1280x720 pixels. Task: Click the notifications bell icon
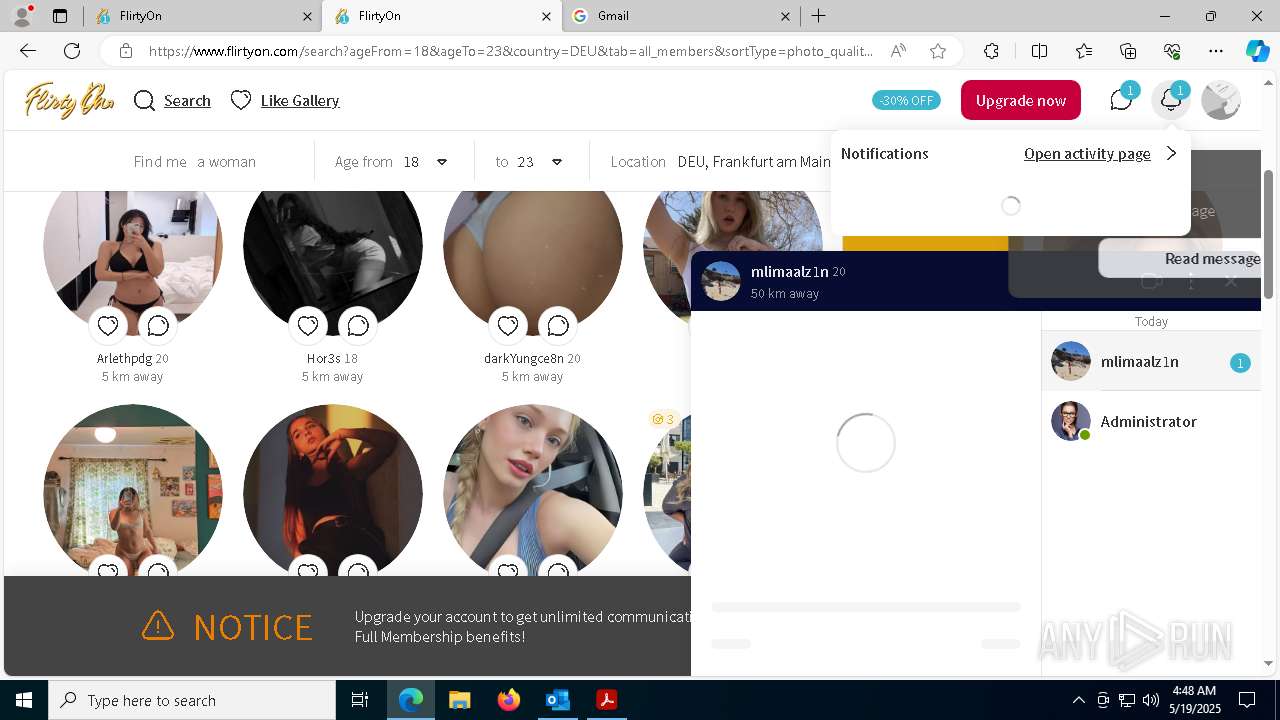click(x=1170, y=100)
